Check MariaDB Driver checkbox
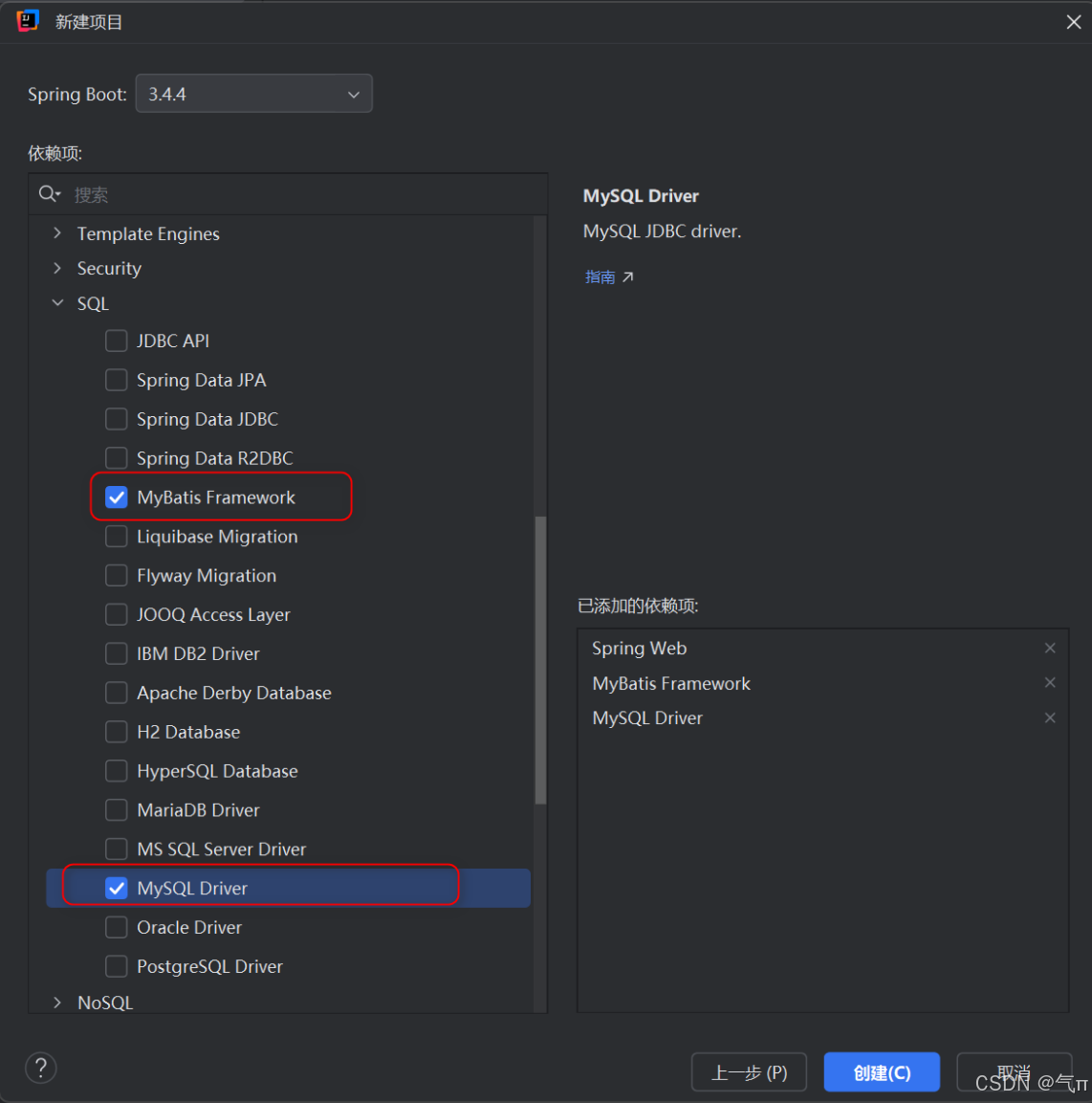This screenshot has width=1092, height=1103. point(116,809)
